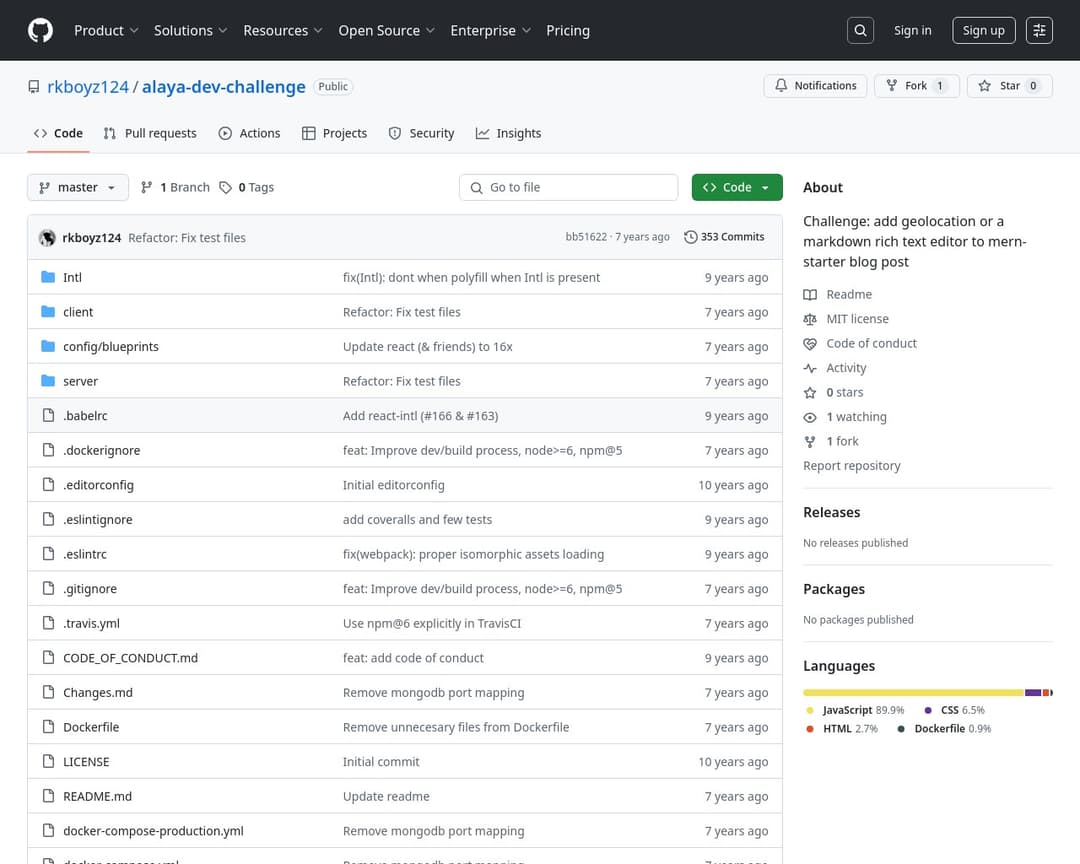Click the yellow JavaScript segment of language bar
This screenshot has width=1080, height=864.
(x=913, y=692)
